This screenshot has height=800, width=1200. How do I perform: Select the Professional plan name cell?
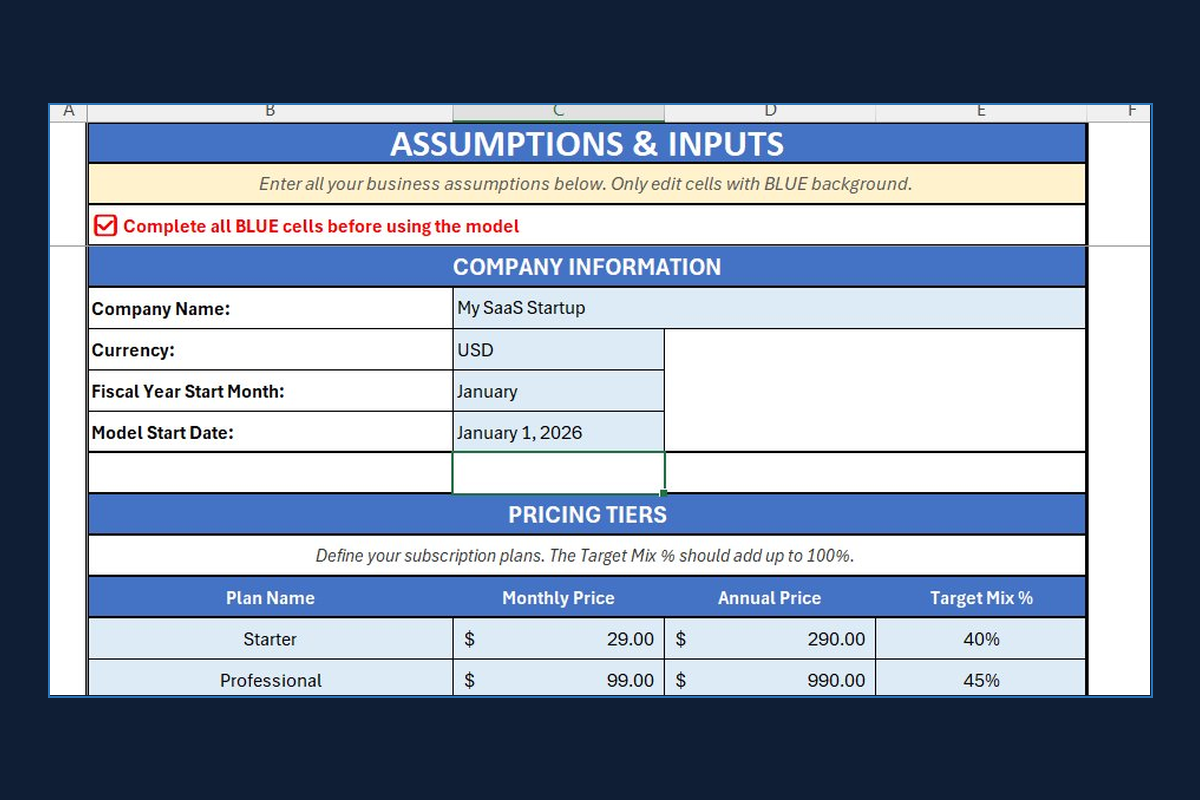pos(270,680)
